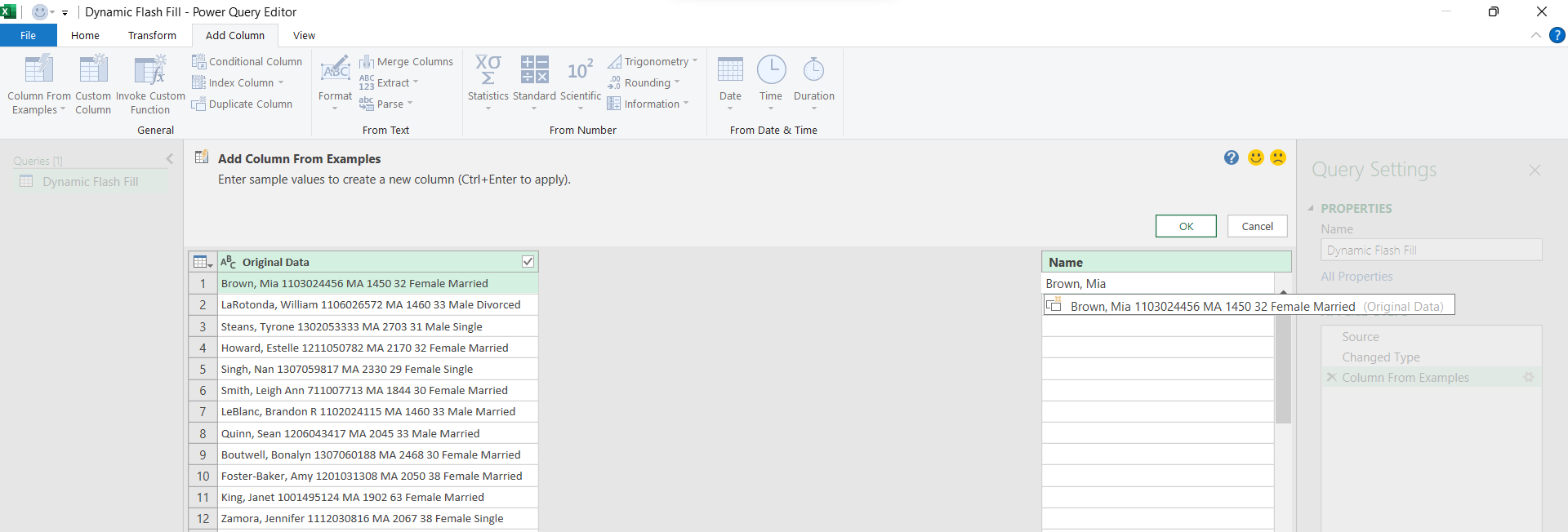
Task: Open the Time column tool
Action: 771,83
